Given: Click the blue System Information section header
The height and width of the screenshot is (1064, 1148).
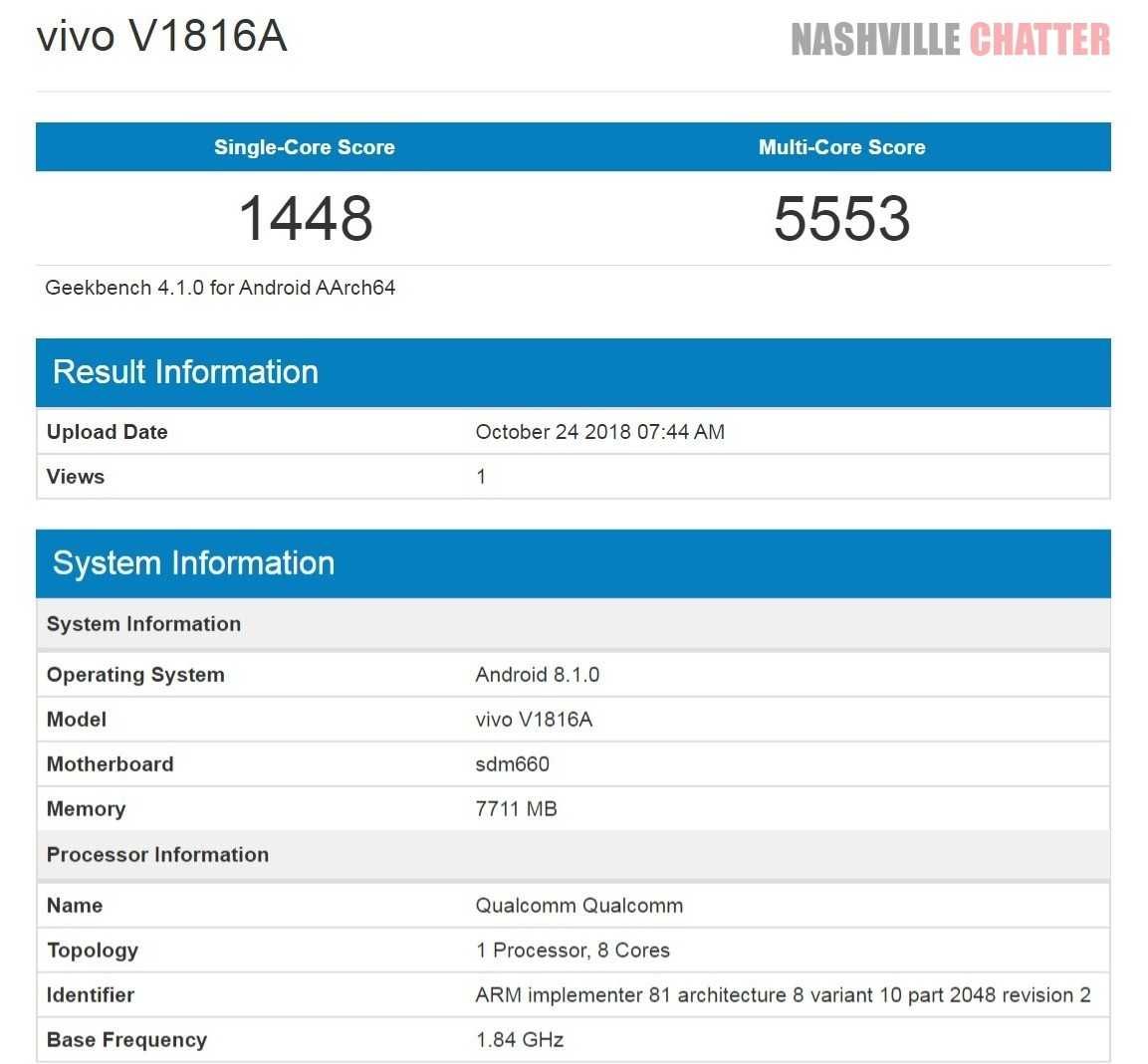Looking at the screenshot, I should (574, 563).
